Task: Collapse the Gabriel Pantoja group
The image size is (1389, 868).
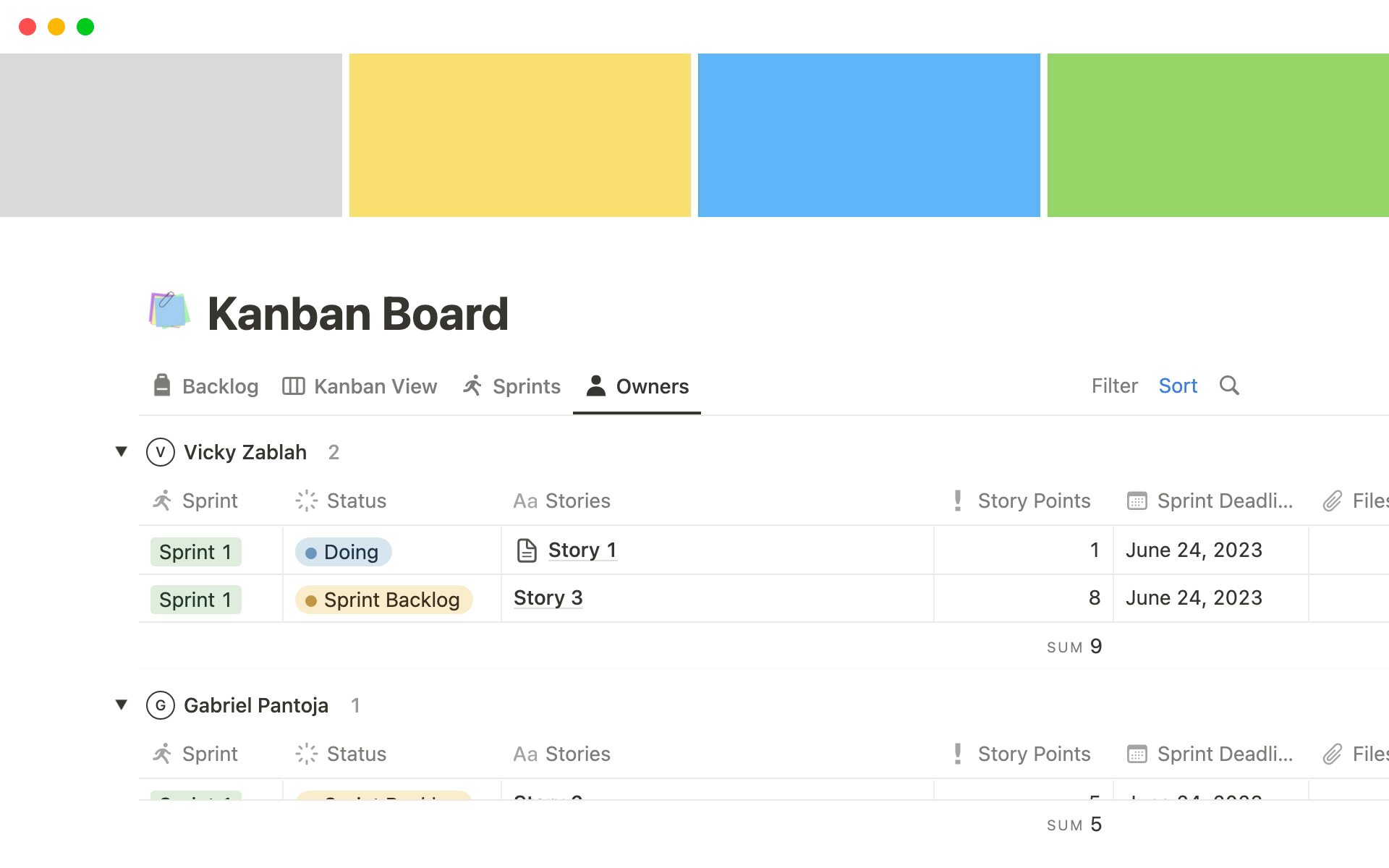Action: [122, 705]
